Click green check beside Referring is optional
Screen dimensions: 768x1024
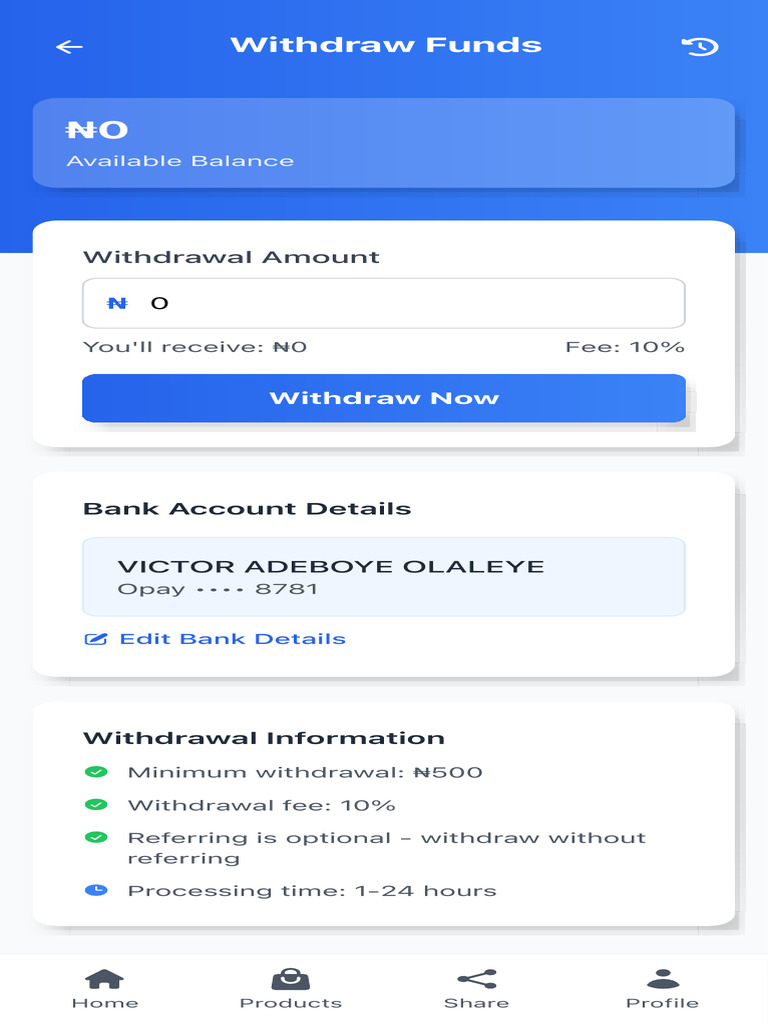point(96,838)
